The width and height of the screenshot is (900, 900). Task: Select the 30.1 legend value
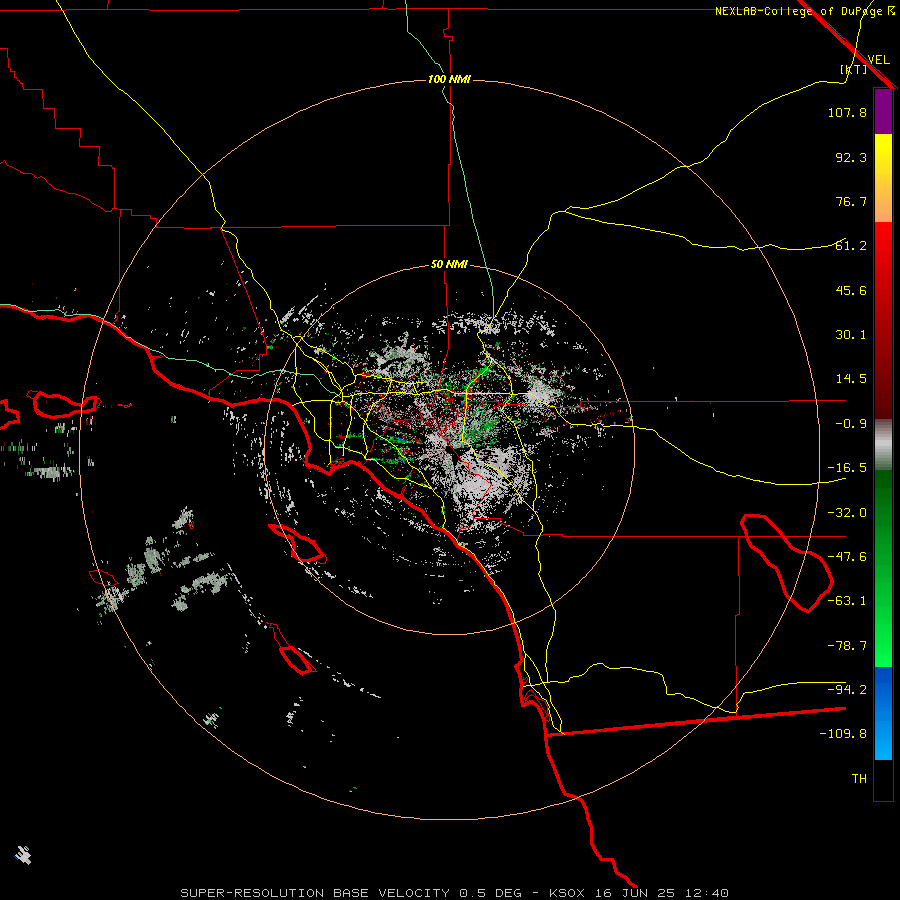[851, 335]
